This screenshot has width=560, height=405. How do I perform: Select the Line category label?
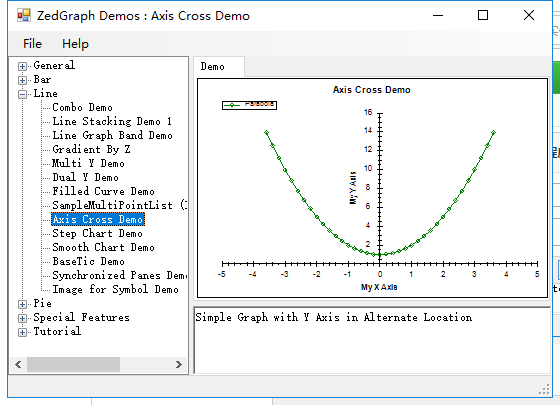click(45, 94)
